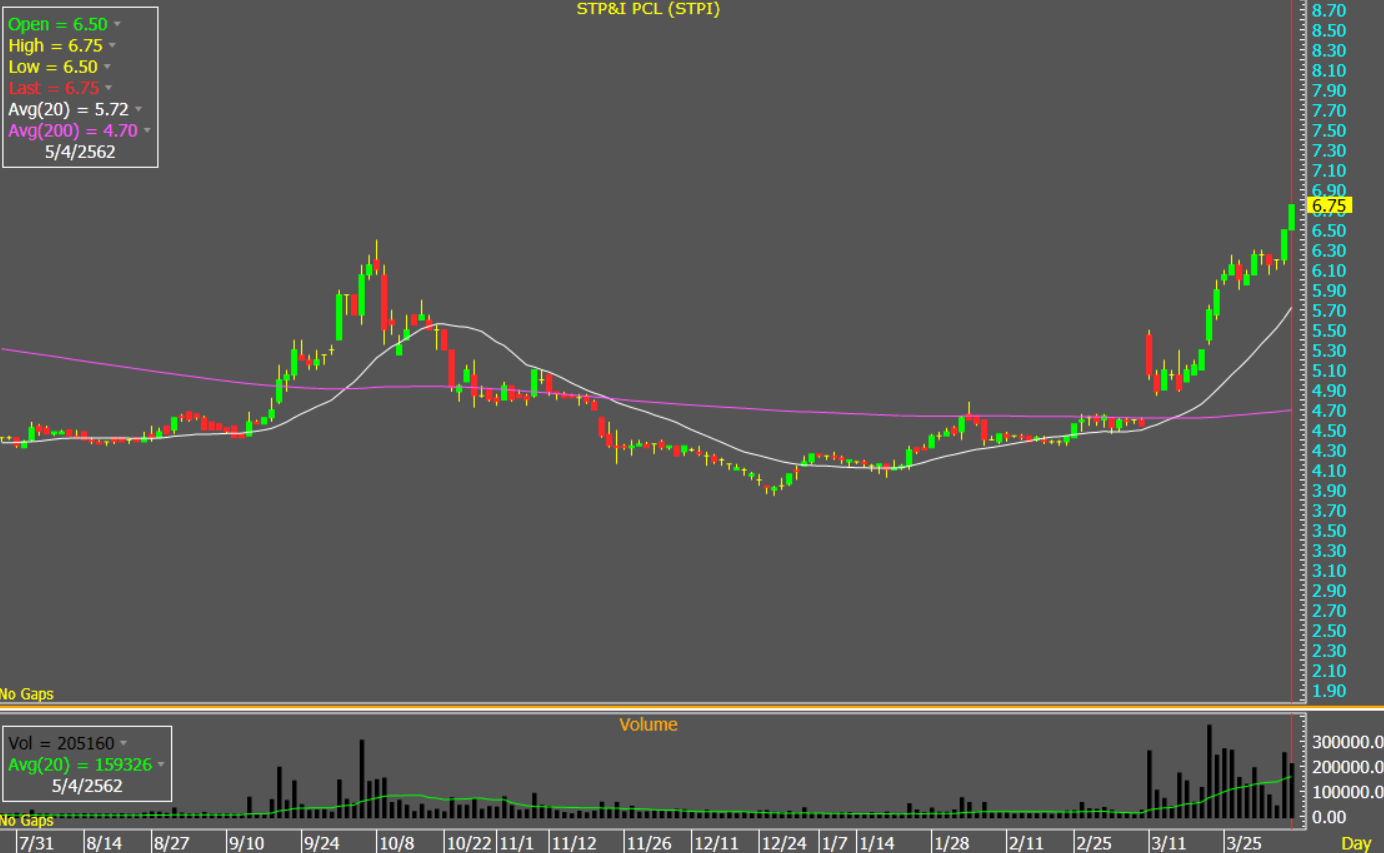Click the 10/22 date axis label
1384x853 pixels.
pos(470,844)
